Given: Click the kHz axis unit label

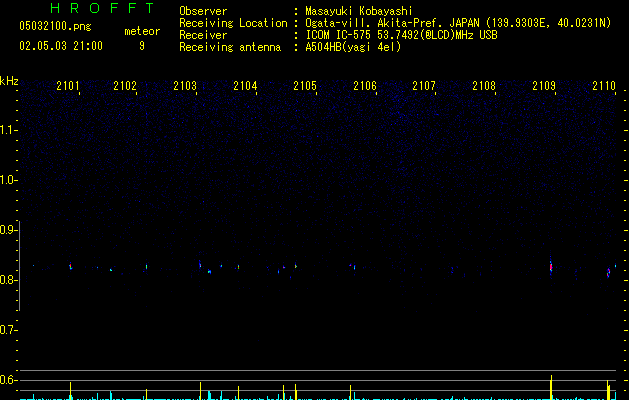Looking at the screenshot, I should pos(9,81).
